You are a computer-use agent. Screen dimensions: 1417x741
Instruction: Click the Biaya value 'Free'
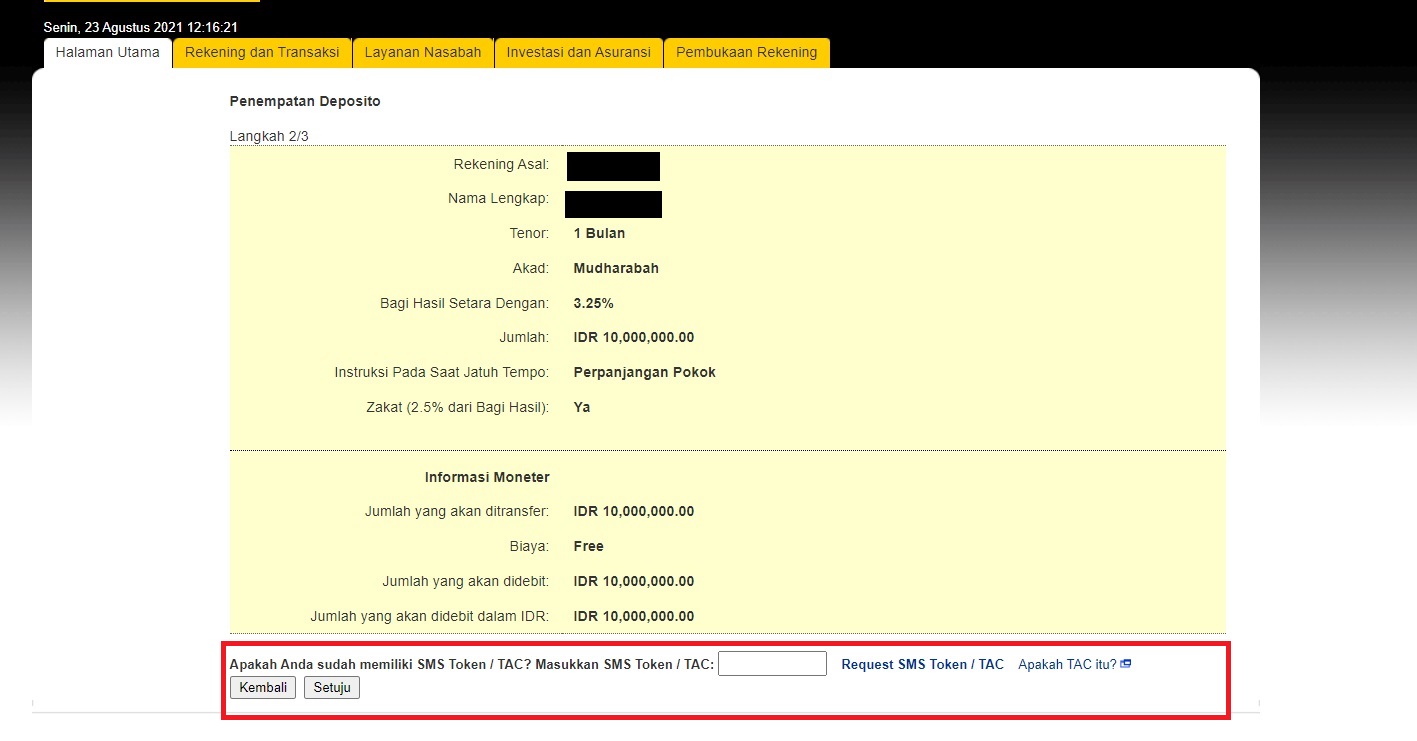pyautogui.click(x=589, y=547)
